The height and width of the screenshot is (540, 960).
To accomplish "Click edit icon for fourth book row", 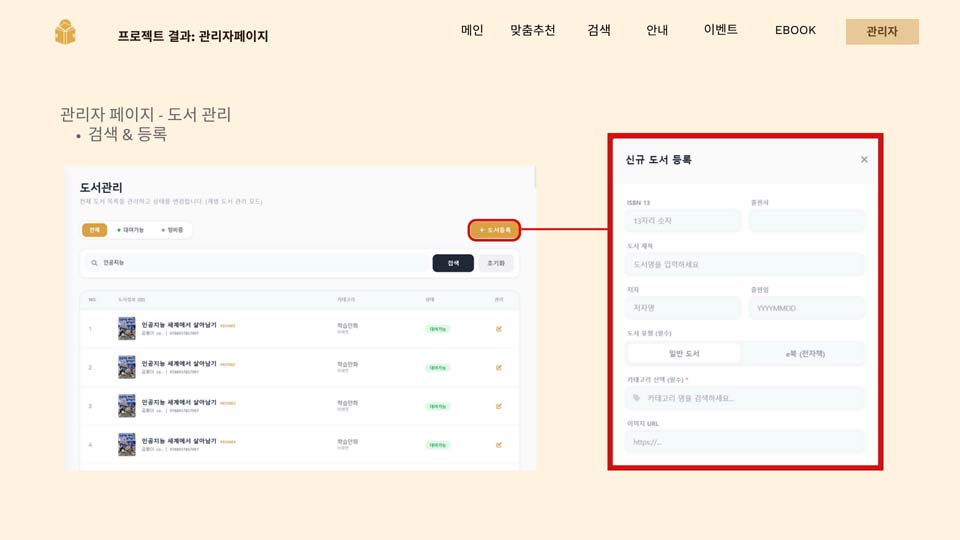I will (499, 445).
